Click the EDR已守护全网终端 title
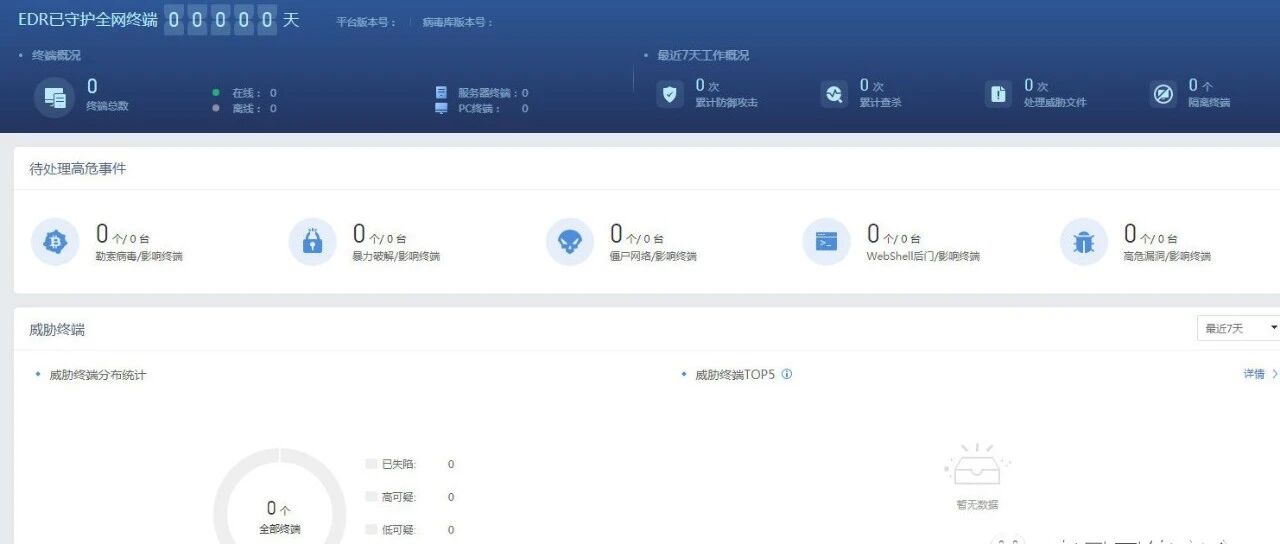 88,20
